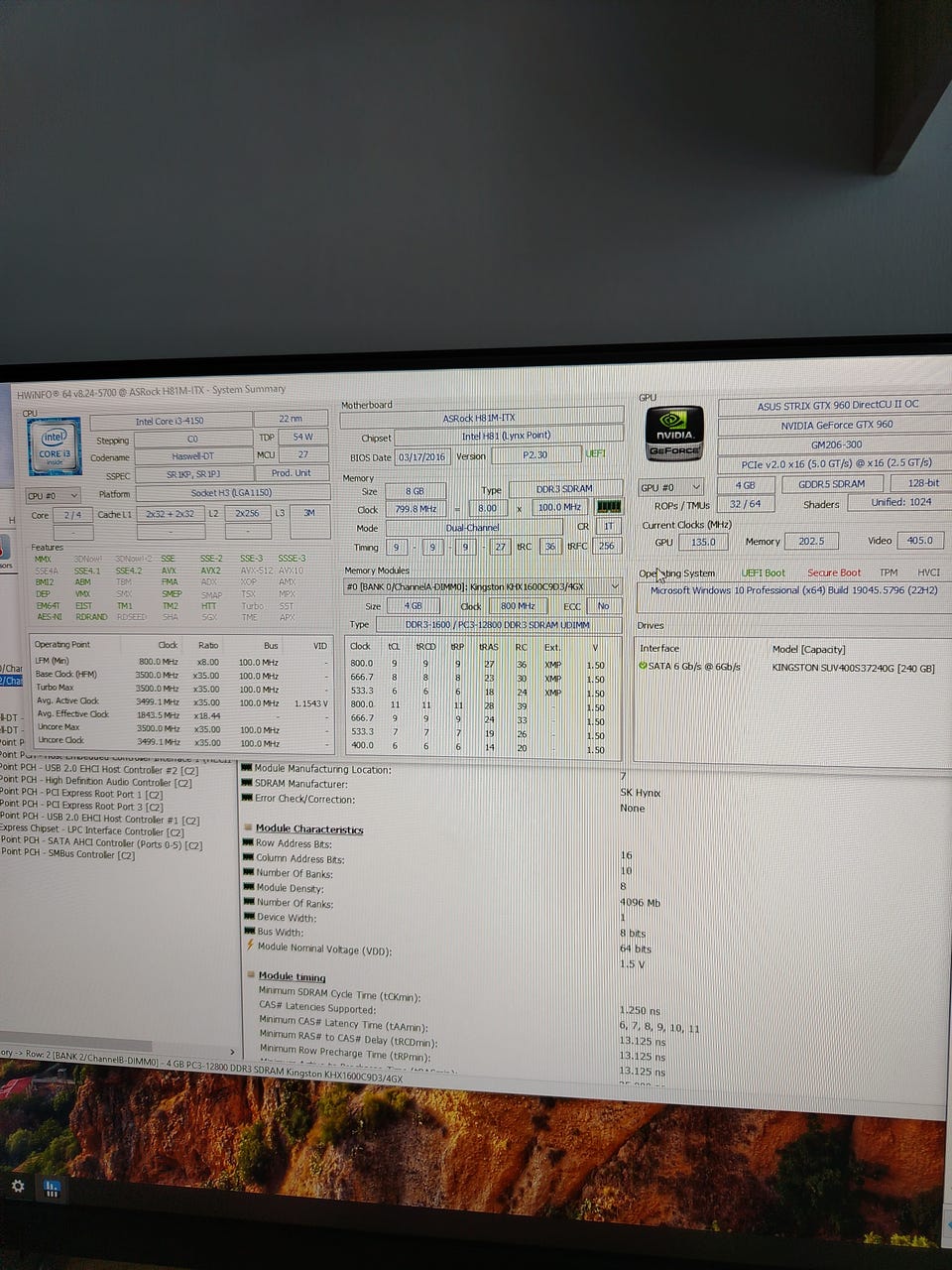
Task: Click the lightning icon beside Module Nominal Voltage
Action: (250, 947)
